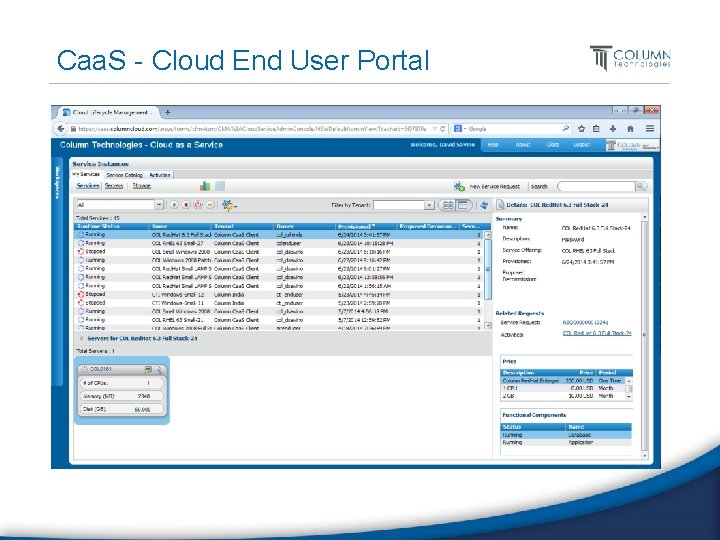Click the New Service Request button label

point(495,186)
